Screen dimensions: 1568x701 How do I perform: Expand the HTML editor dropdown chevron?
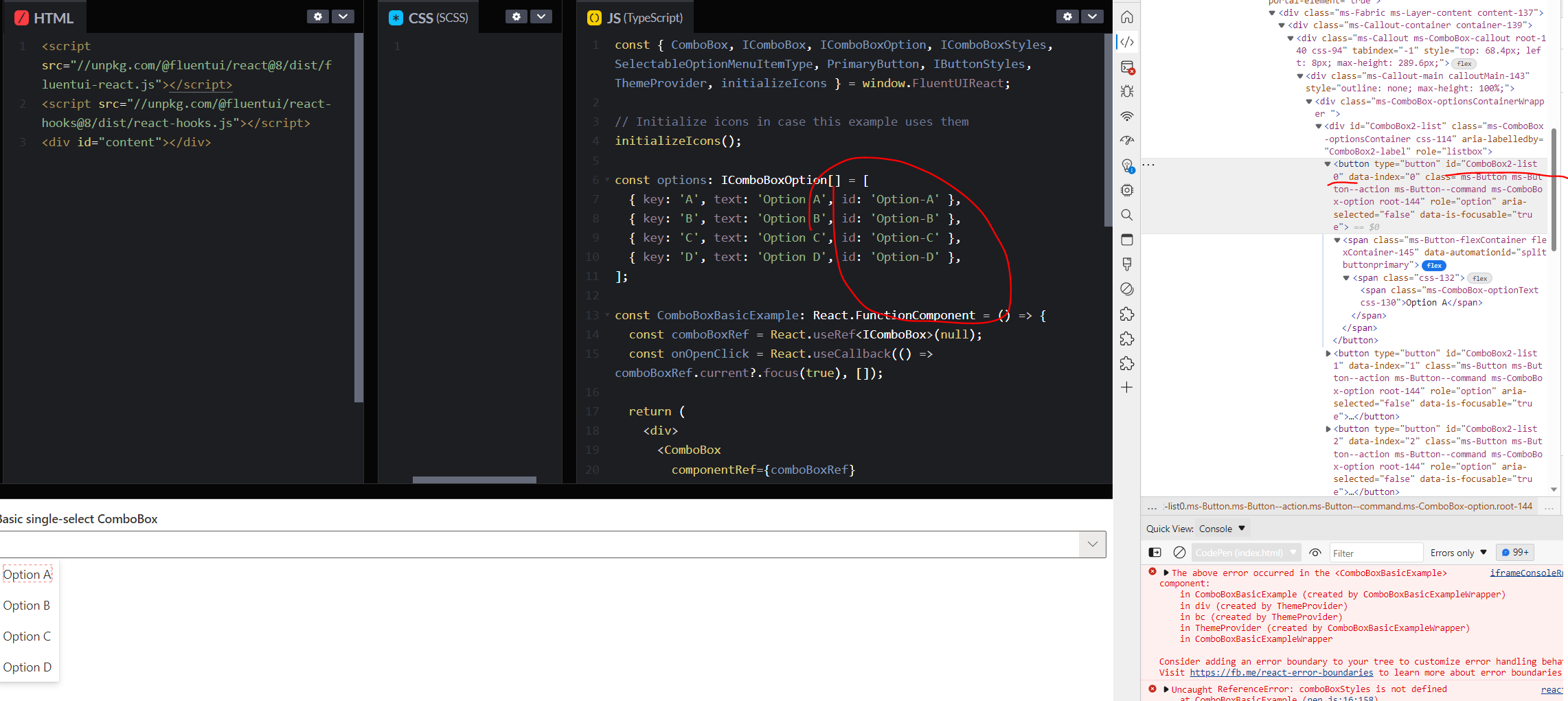pyautogui.click(x=343, y=16)
